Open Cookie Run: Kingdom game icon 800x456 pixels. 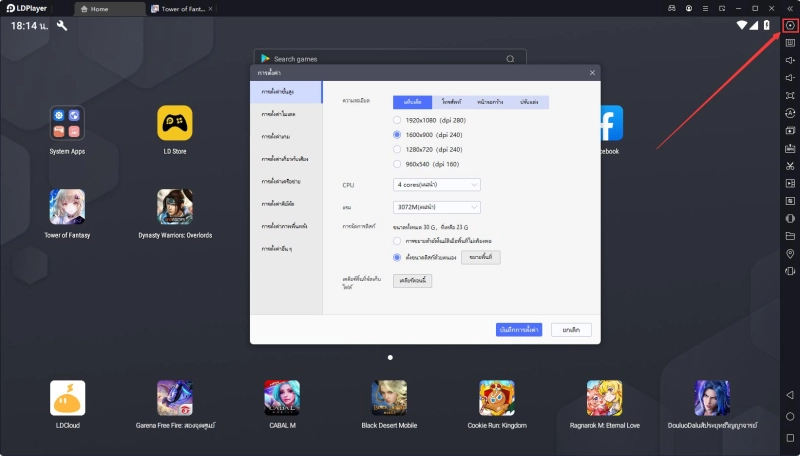tap(497, 397)
